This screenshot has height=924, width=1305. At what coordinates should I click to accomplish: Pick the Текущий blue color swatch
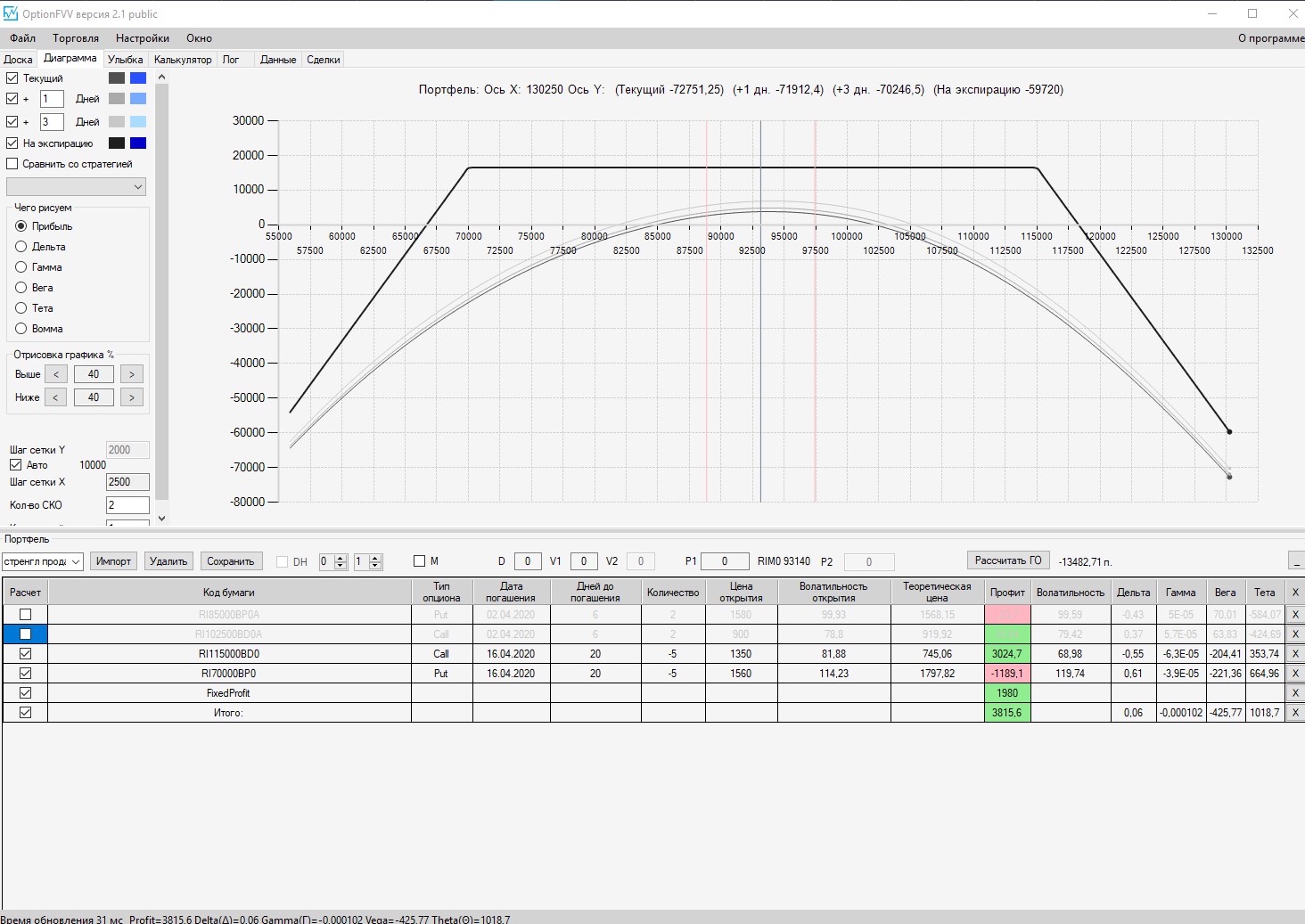(x=138, y=78)
